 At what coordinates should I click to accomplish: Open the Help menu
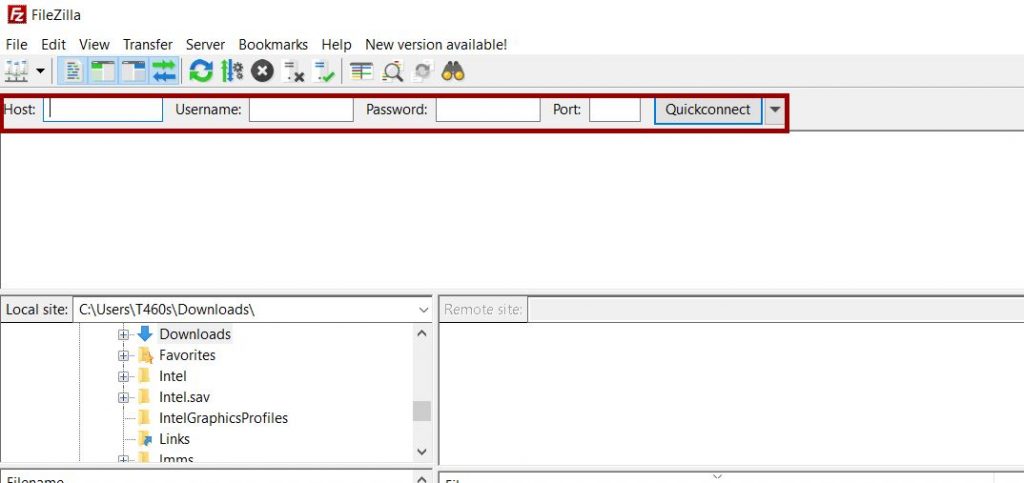coord(336,44)
